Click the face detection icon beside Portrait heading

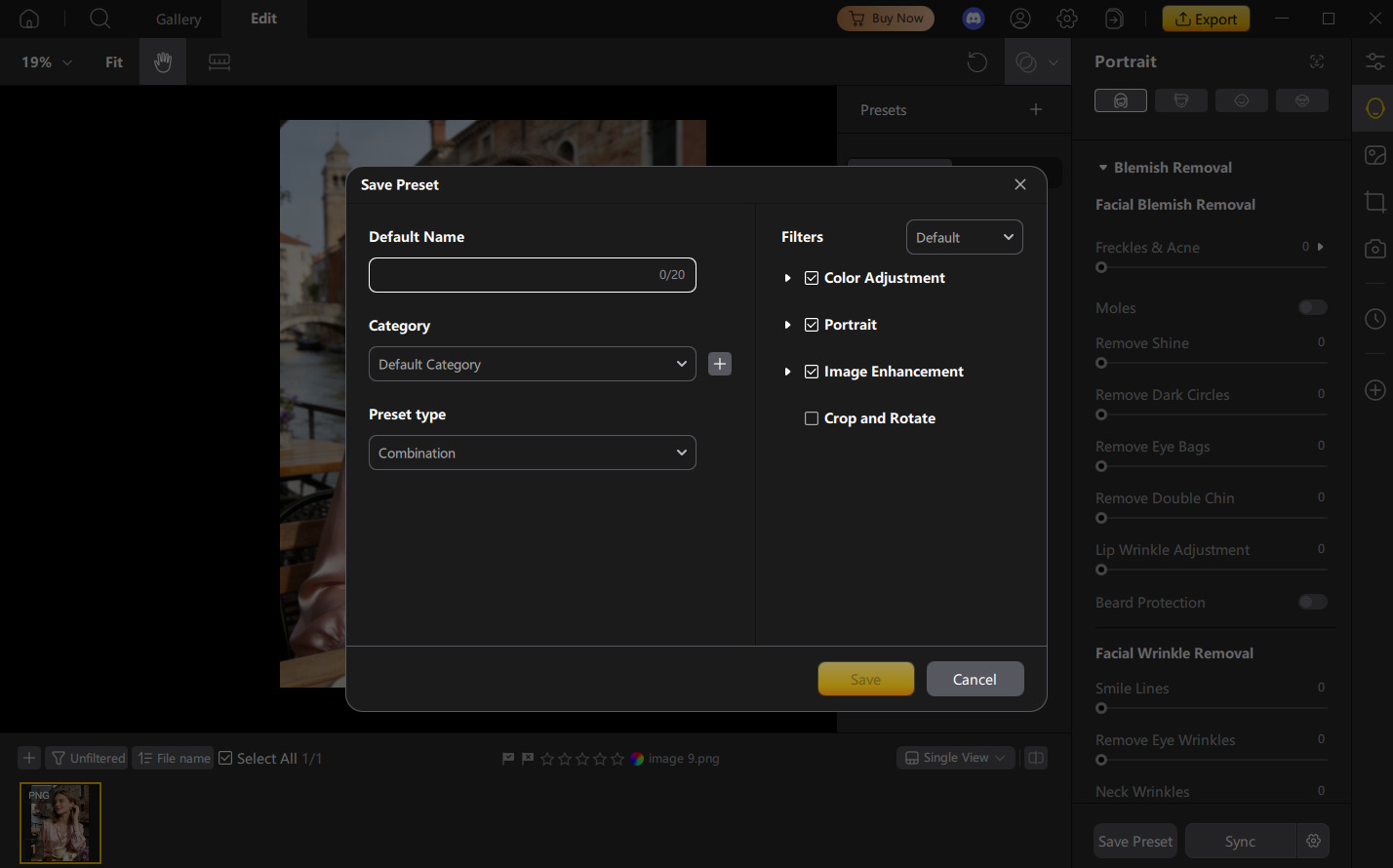[x=1317, y=61]
